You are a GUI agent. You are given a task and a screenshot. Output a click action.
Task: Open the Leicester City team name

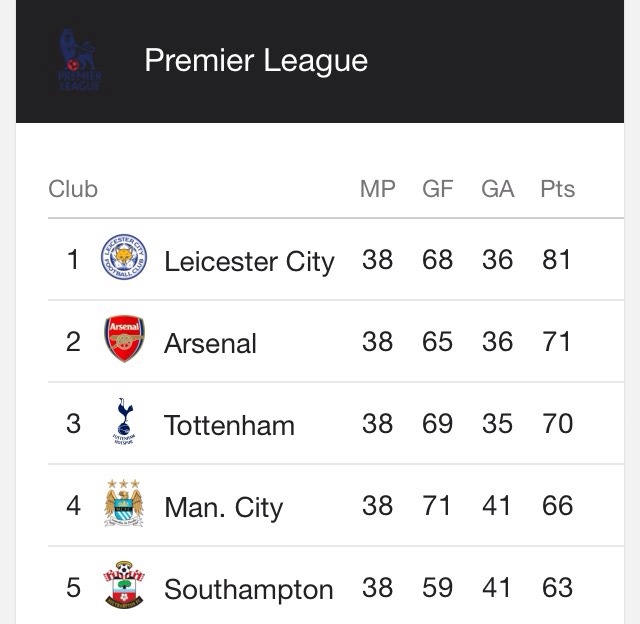(x=249, y=262)
